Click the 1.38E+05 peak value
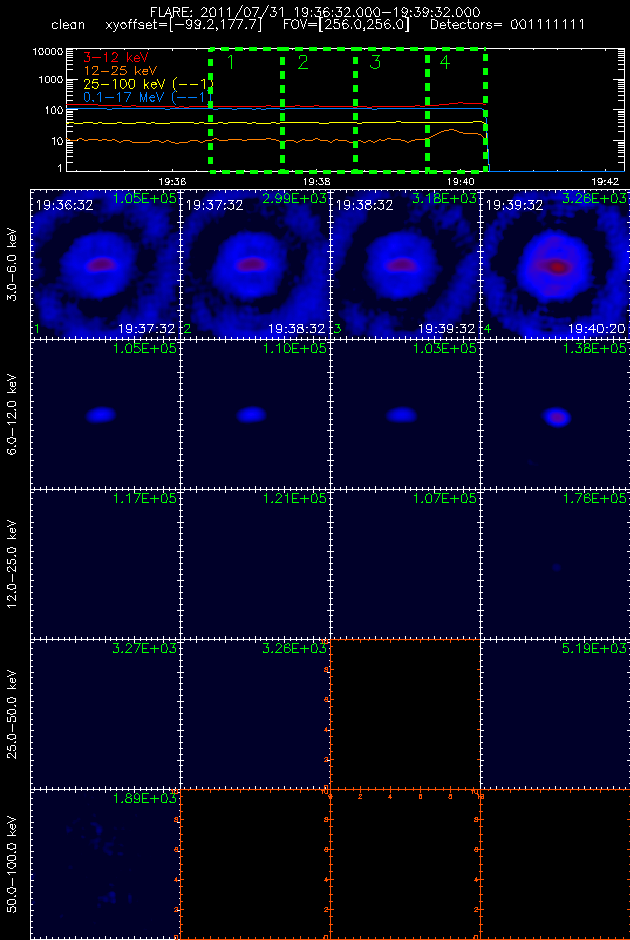The width and height of the screenshot is (630, 940). click(x=595, y=348)
